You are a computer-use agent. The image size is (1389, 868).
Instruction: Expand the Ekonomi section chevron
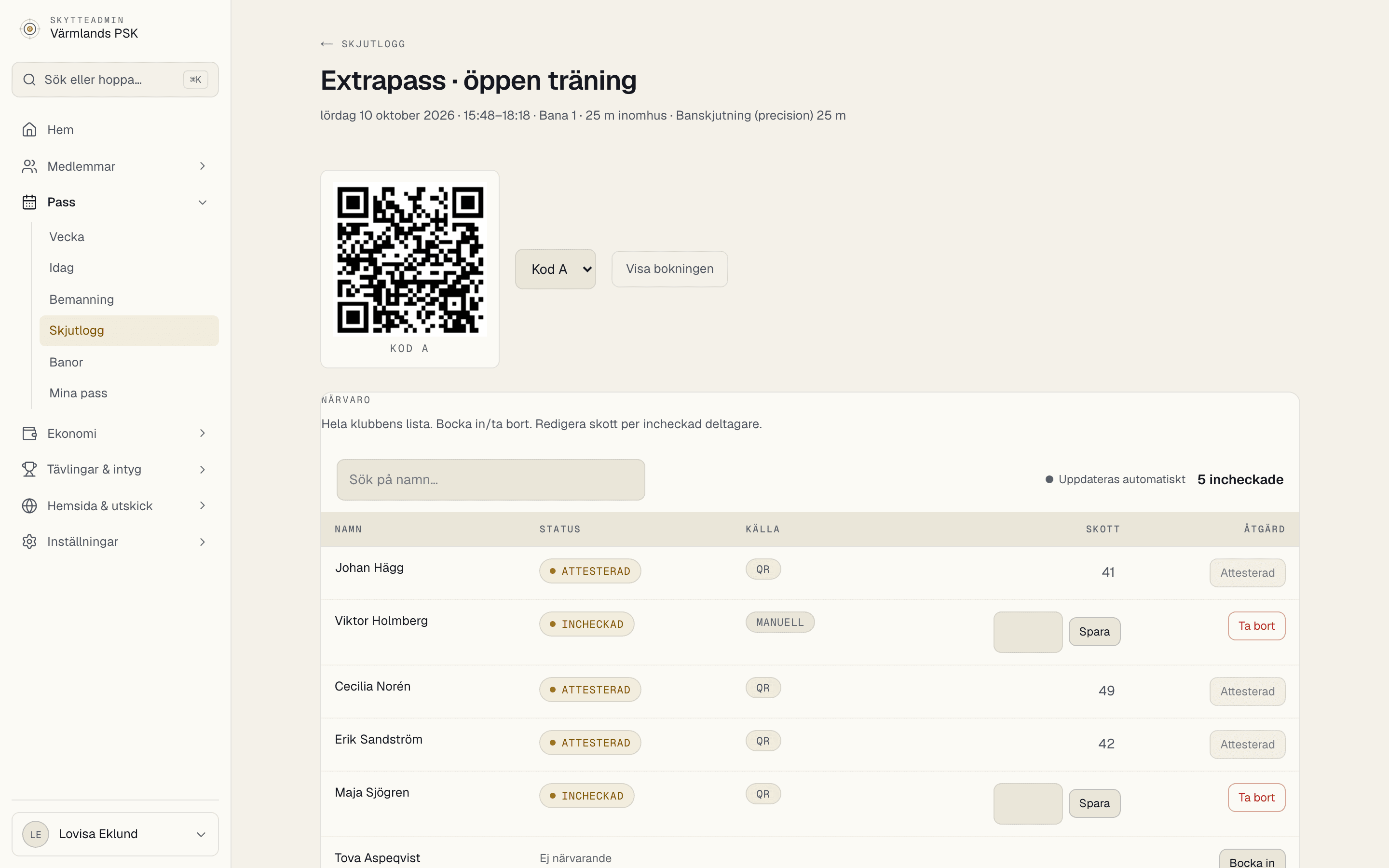pyautogui.click(x=203, y=434)
